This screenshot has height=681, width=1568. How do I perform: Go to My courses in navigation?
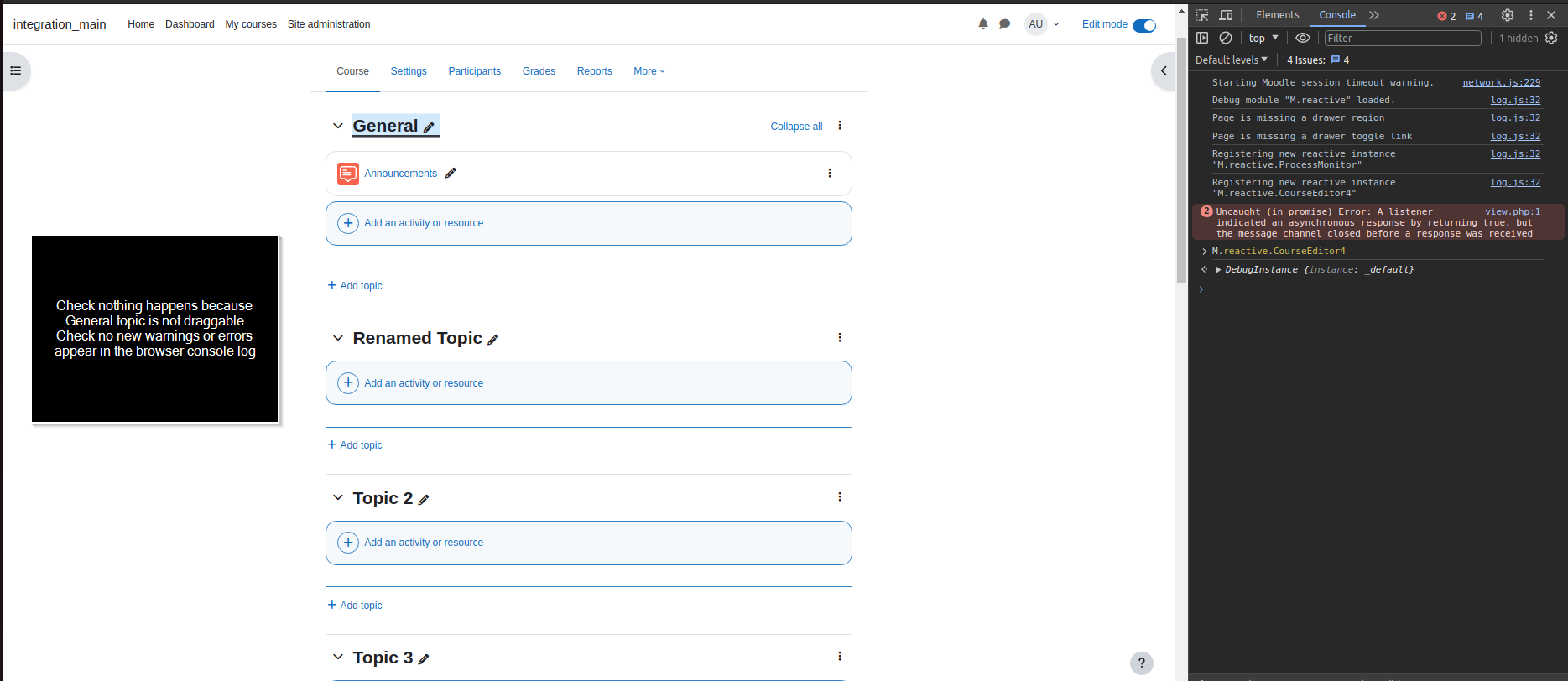click(251, 24)
